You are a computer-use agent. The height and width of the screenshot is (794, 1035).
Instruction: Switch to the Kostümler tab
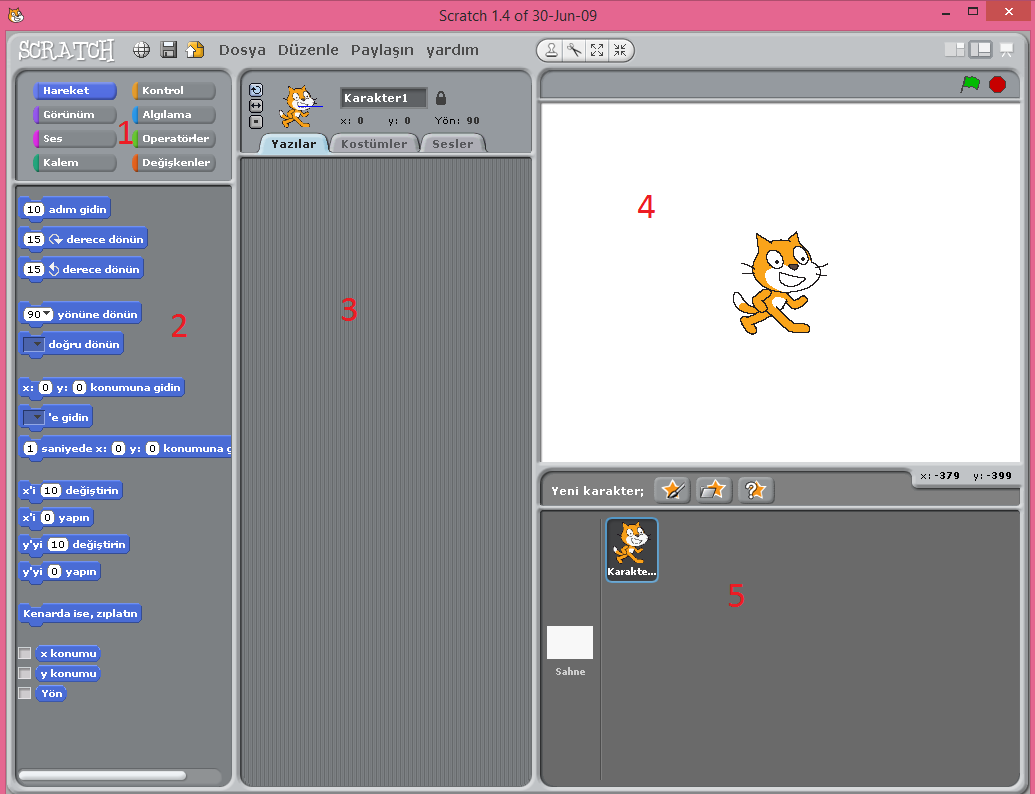pyautogui.click(x=374, y=144)
